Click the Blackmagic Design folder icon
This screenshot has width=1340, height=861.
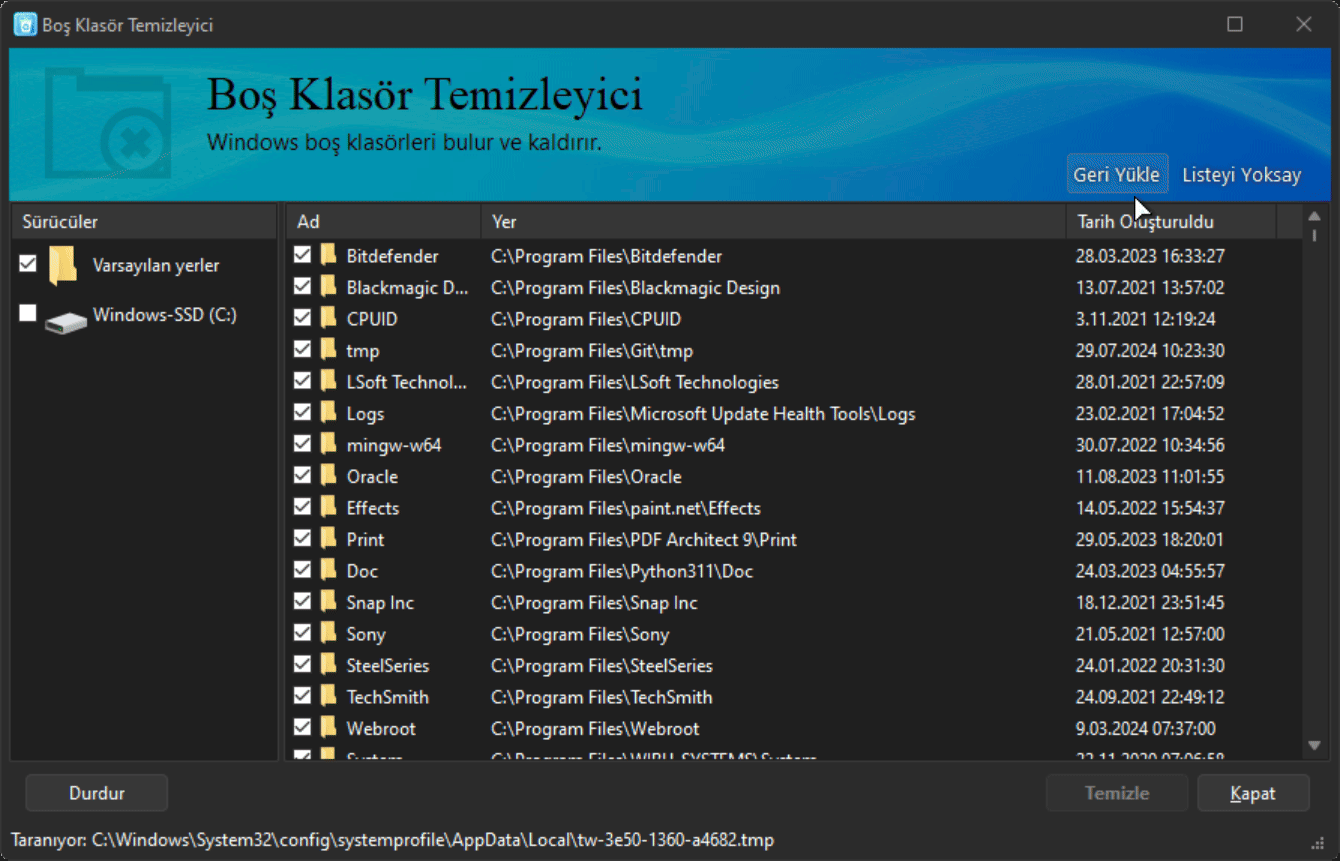point(329,287)
